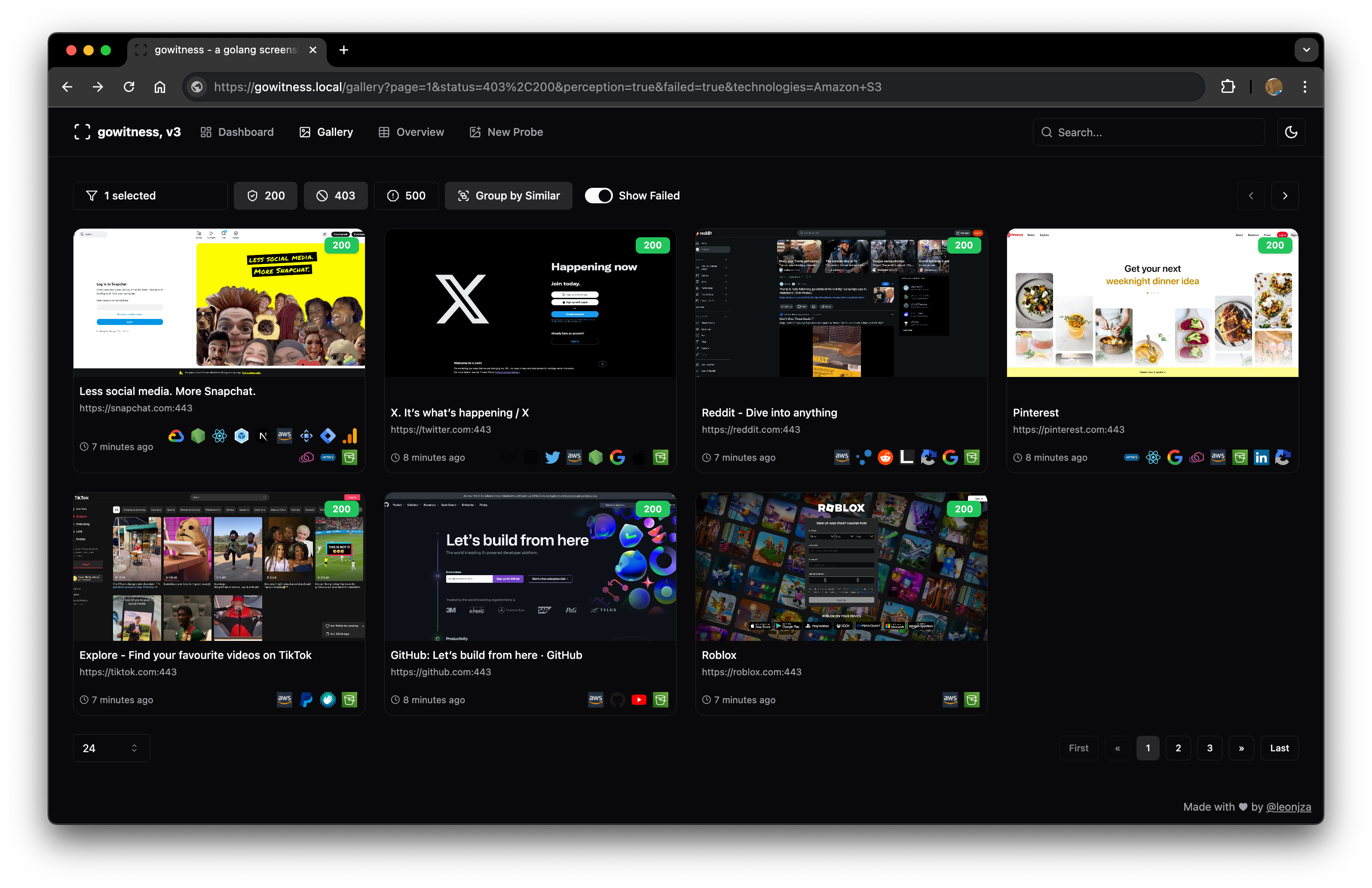Click the PayPal icon on the TikTok card
The width and height of the screenshot is (1372, 888).
point(306,699)
